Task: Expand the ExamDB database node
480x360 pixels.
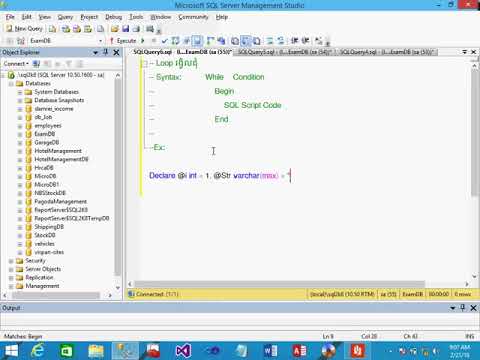Action: (x=20, y=134)
